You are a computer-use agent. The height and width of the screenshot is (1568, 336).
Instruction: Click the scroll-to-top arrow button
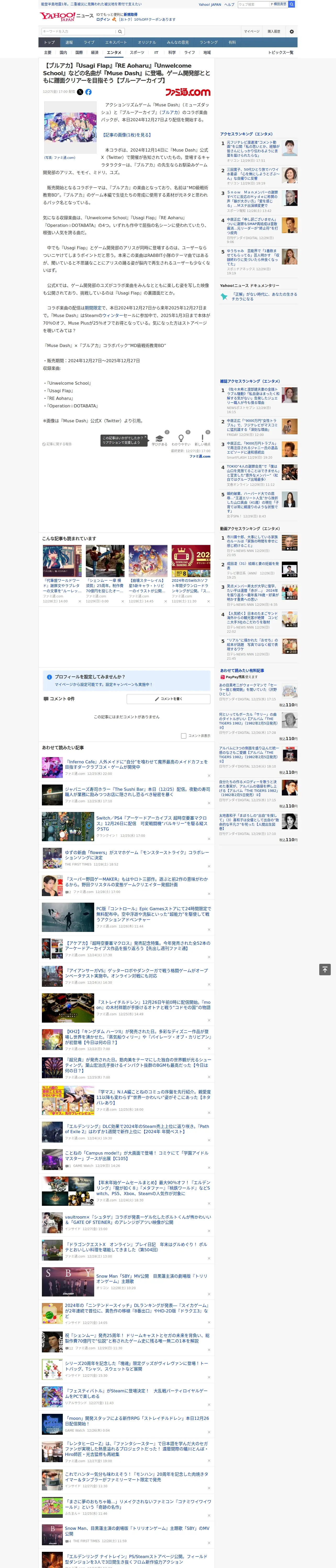pyautogui.click(x=325, y=970)
